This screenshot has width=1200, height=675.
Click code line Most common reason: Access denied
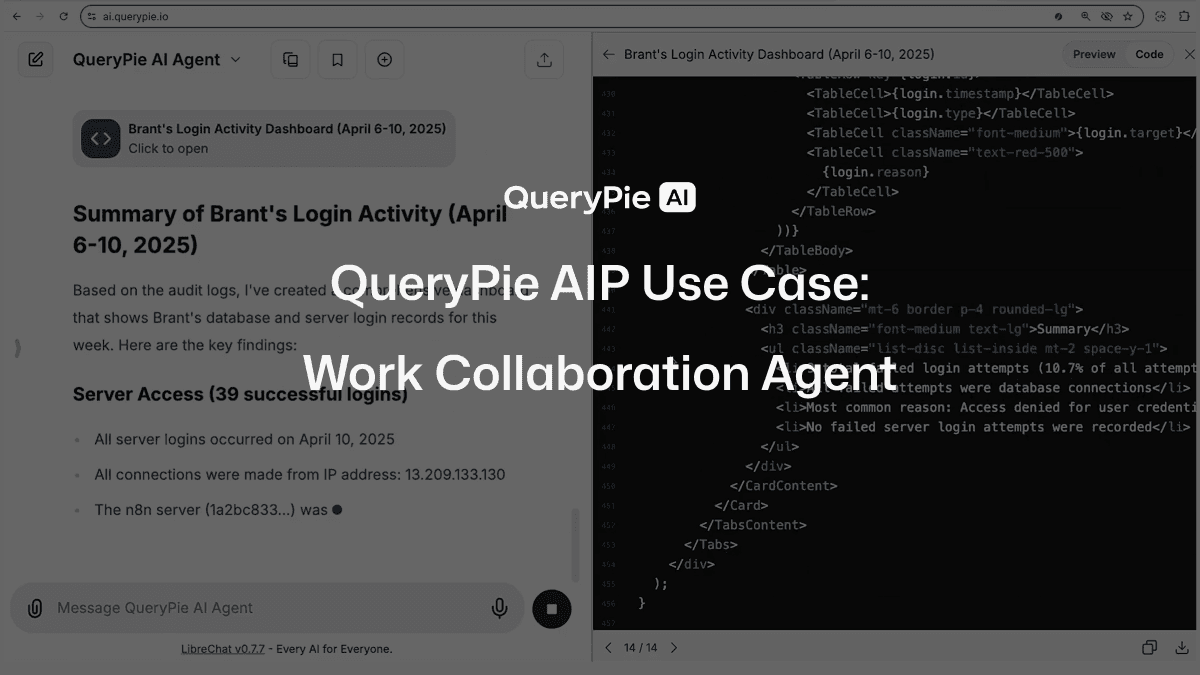point(987,407)
